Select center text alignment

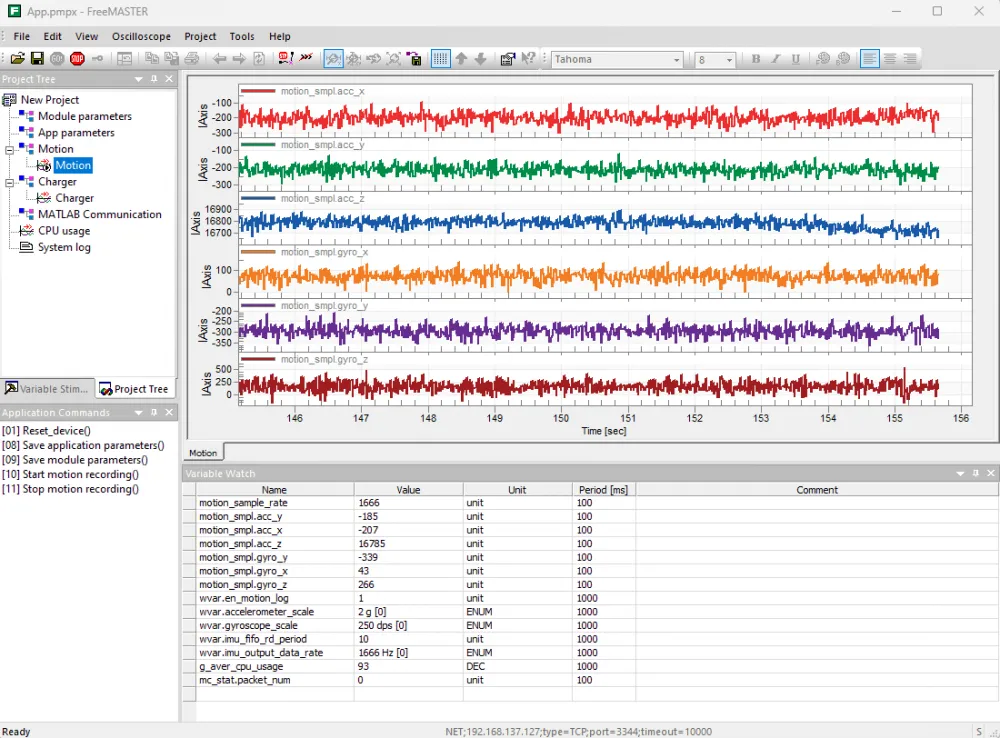click(x=890, y=59)
